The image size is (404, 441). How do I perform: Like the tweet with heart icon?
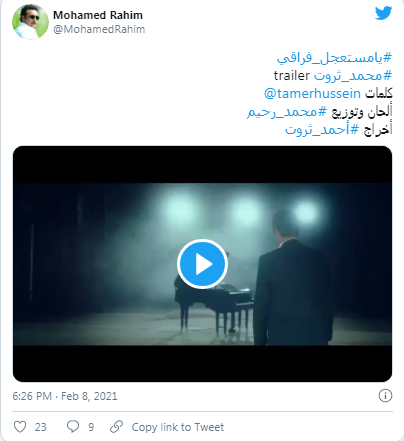[x=20, y=427]
